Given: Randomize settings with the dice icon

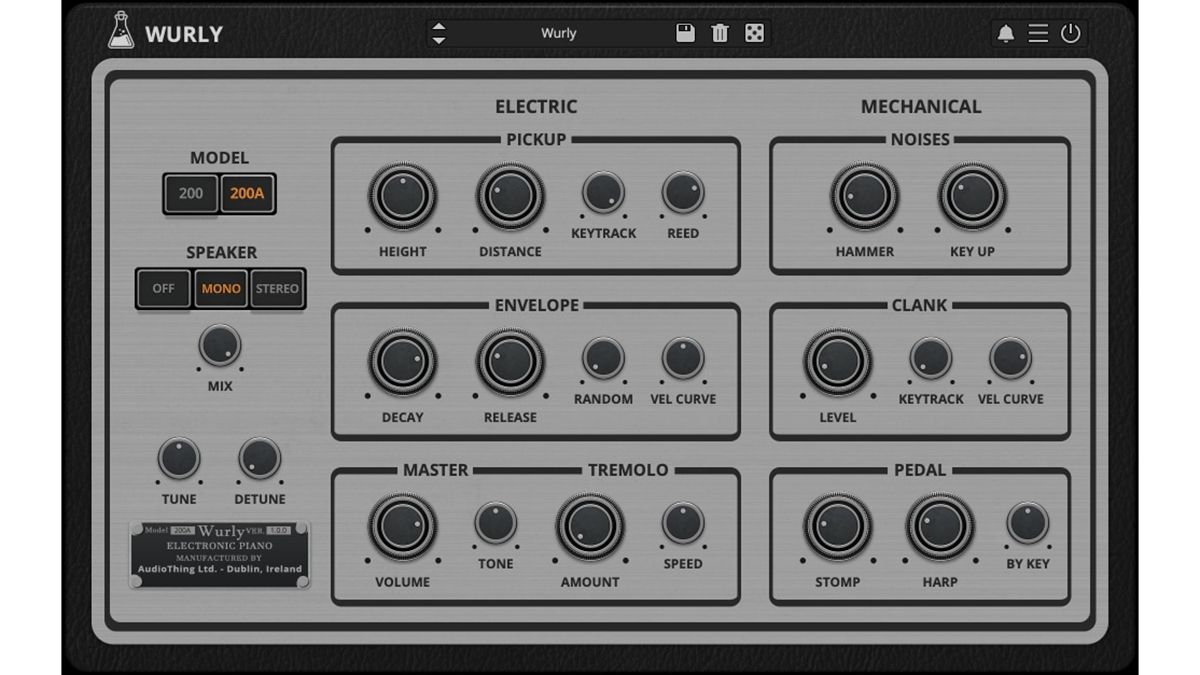Looking at the screenshot, I should click(x=755, y=33).
